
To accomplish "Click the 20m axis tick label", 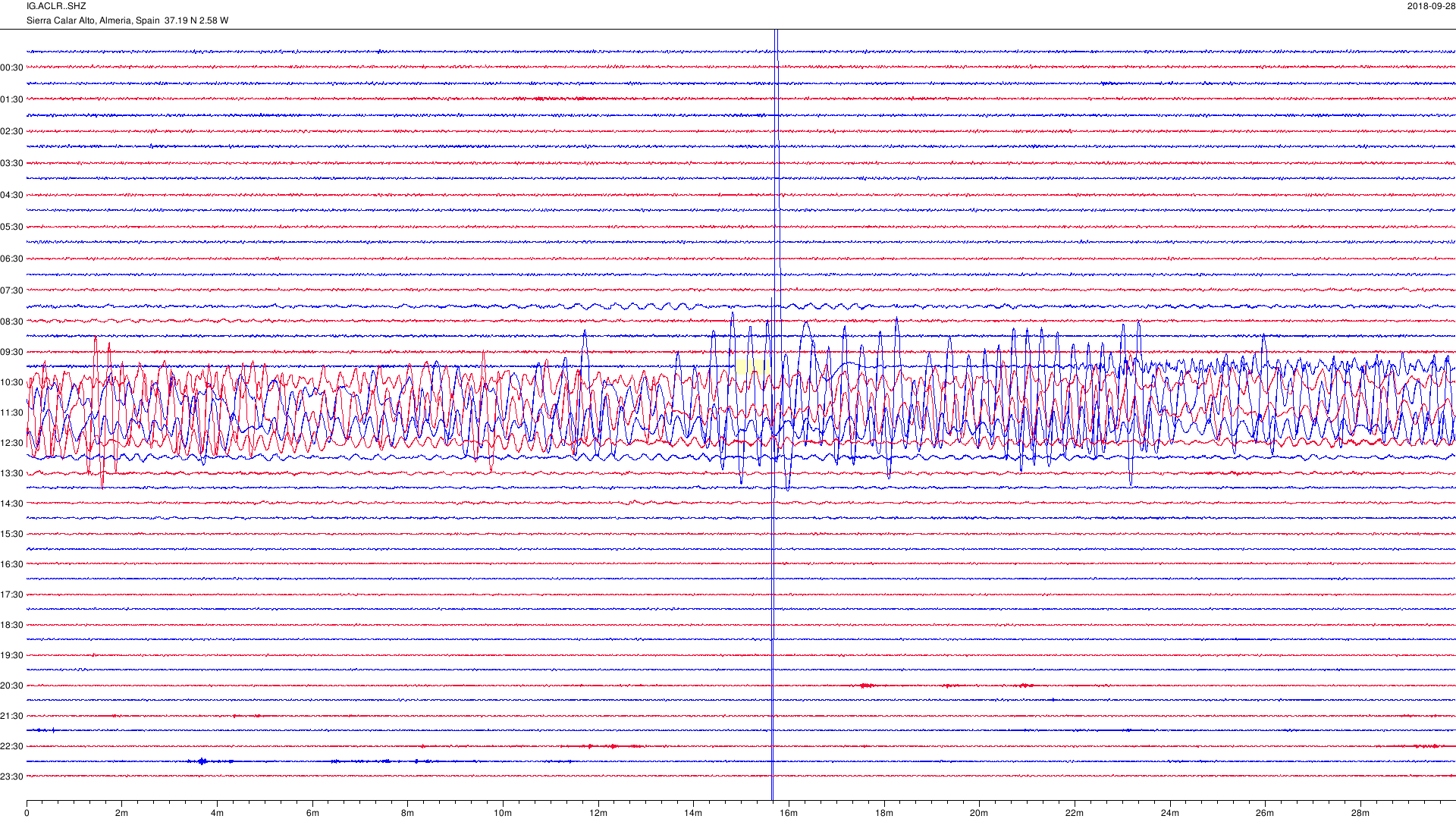I will [979, 813].
